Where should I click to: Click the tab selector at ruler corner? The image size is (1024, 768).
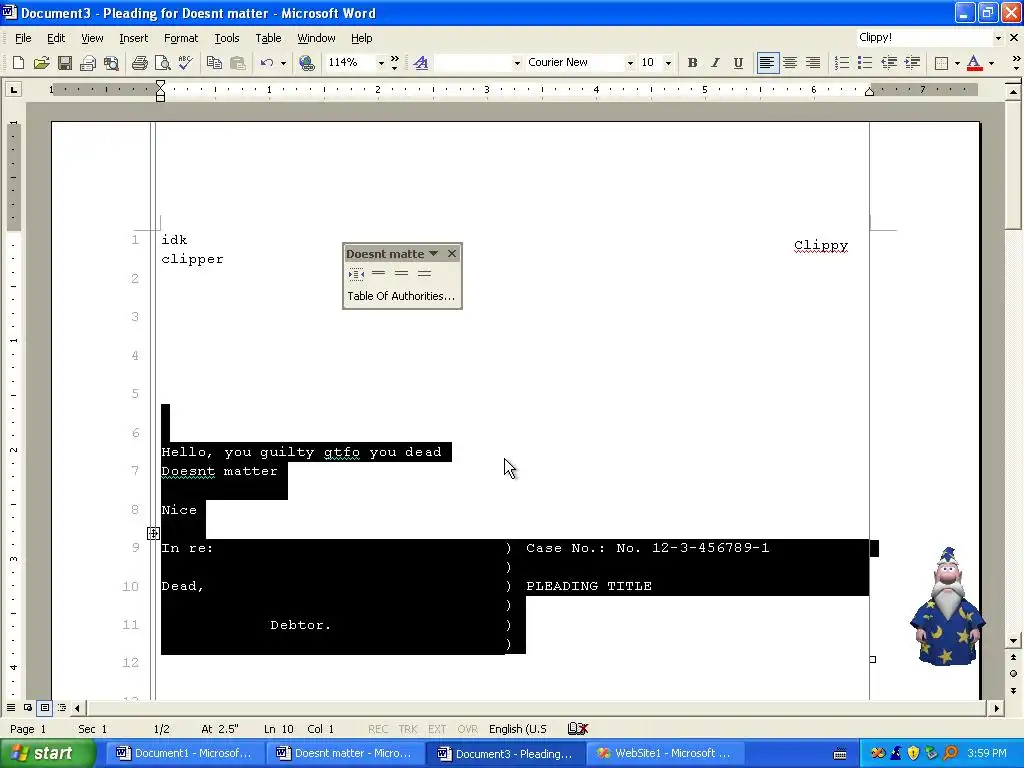click(x=14, y=89)
